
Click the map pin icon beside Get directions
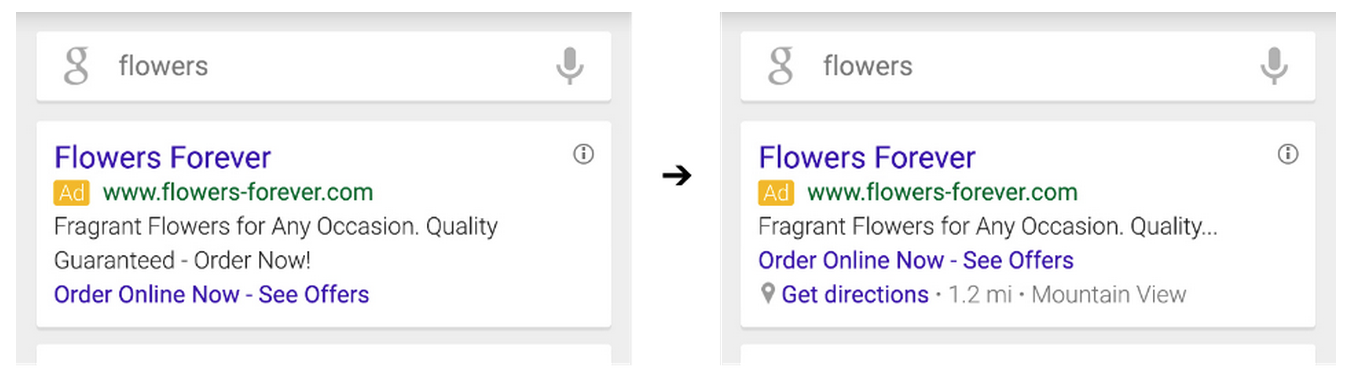coord(767,295)
